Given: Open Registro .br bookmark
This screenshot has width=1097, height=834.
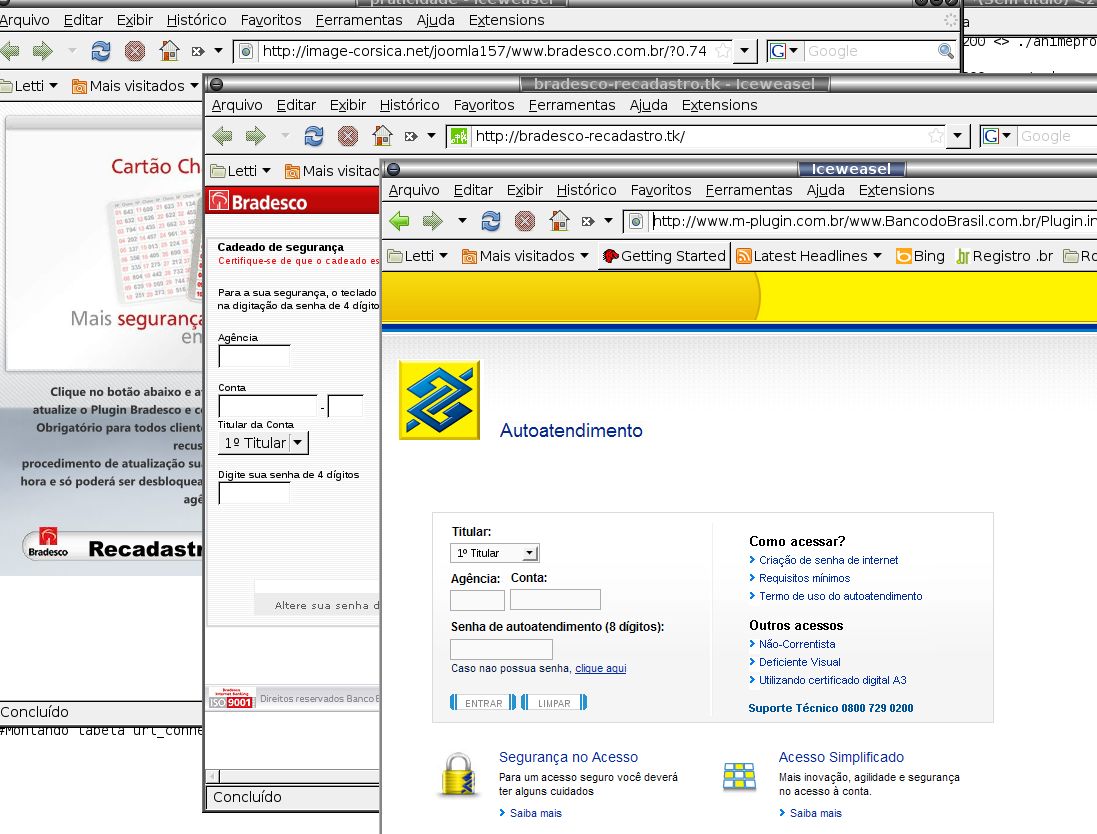Looking at the screenshot, I should pos(1005,256).
